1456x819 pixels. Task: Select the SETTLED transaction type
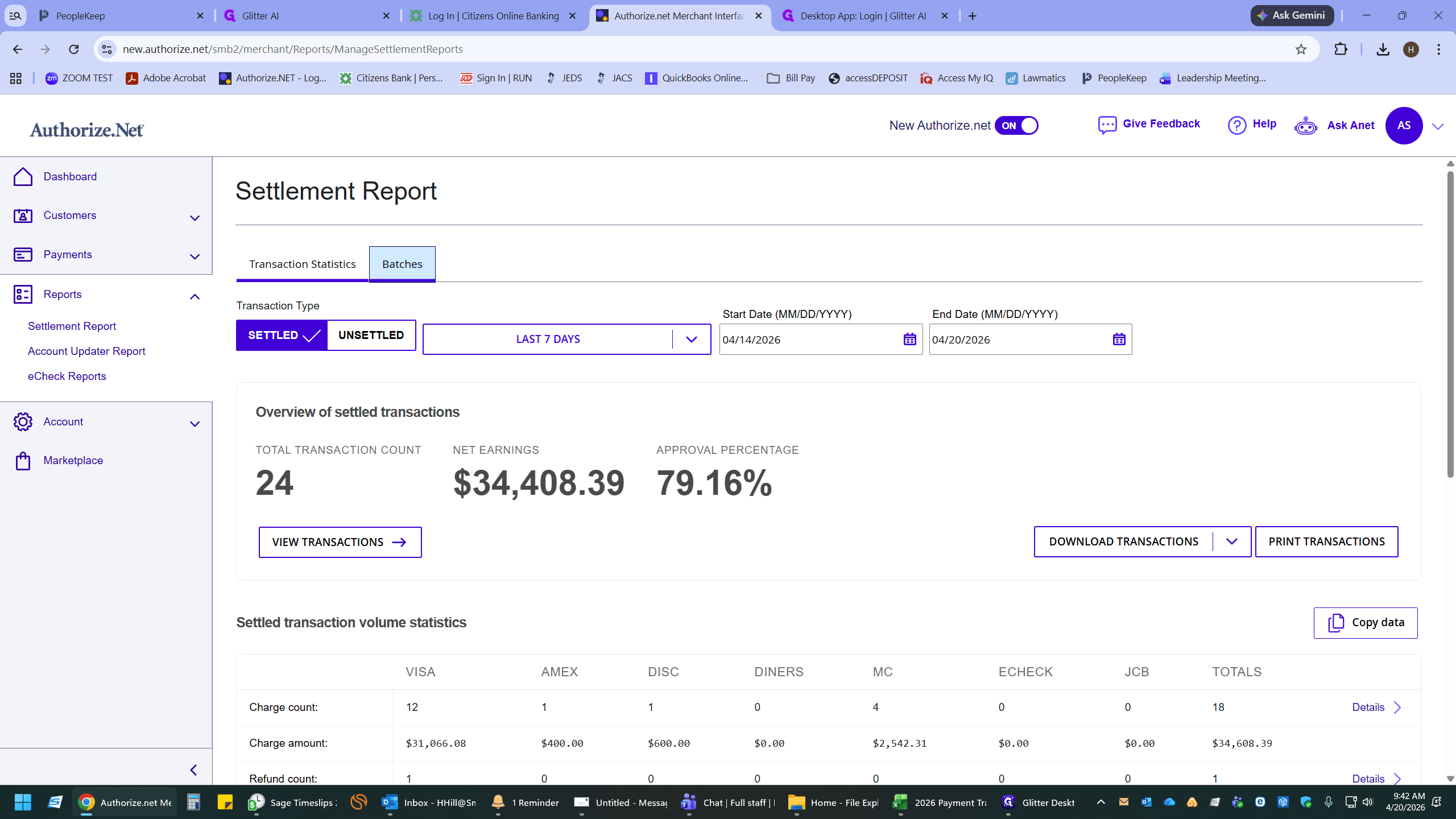click(x=282, y=336)
